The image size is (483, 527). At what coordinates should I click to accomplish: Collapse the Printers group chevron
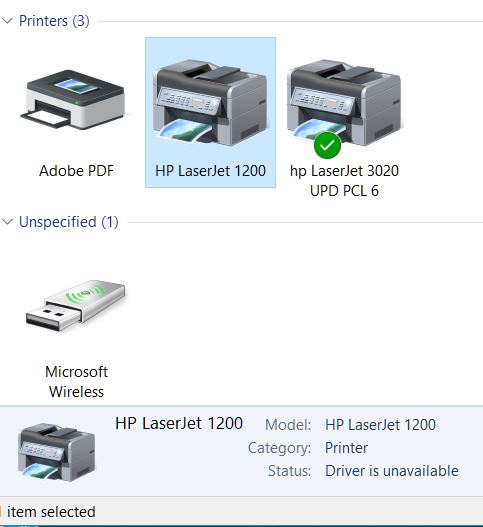click(7, 21)
